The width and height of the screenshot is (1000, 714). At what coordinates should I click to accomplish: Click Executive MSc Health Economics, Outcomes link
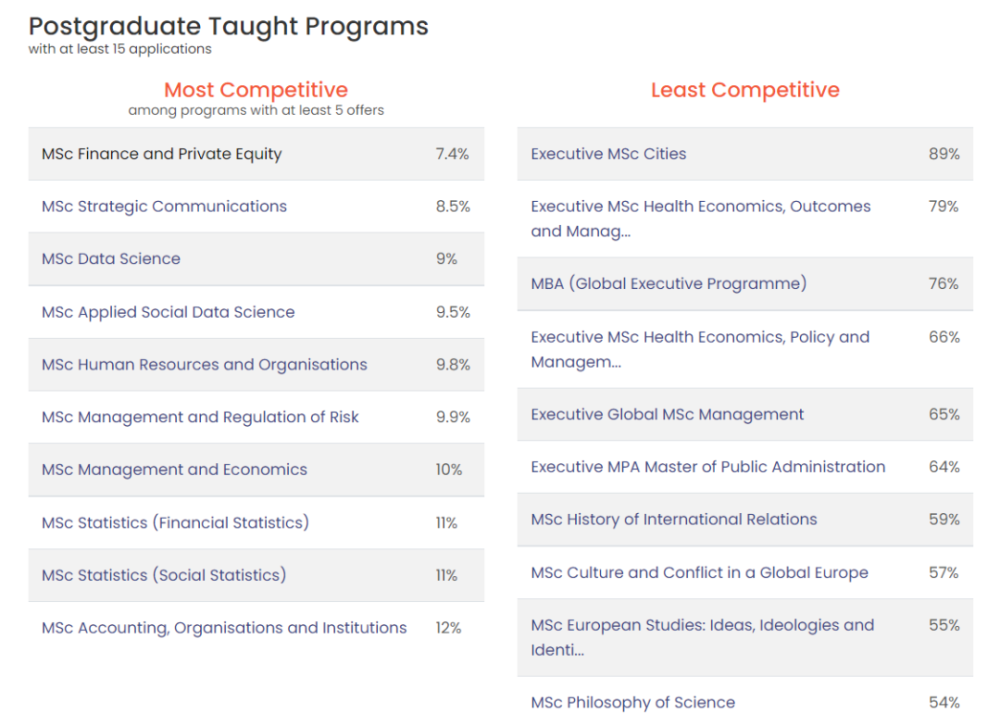(x=700, y=219)
